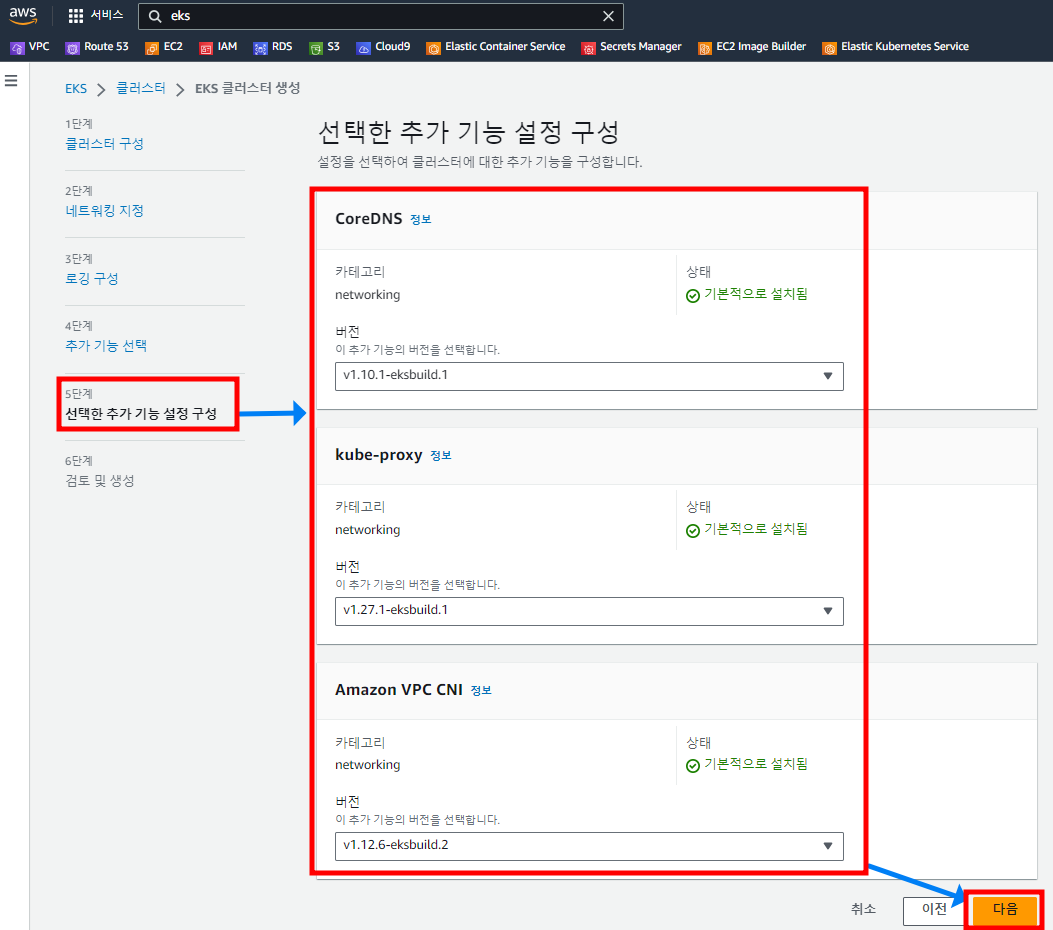Click the CoreDNS 기본적으로 설치됨 status check icon

(692, 295)
